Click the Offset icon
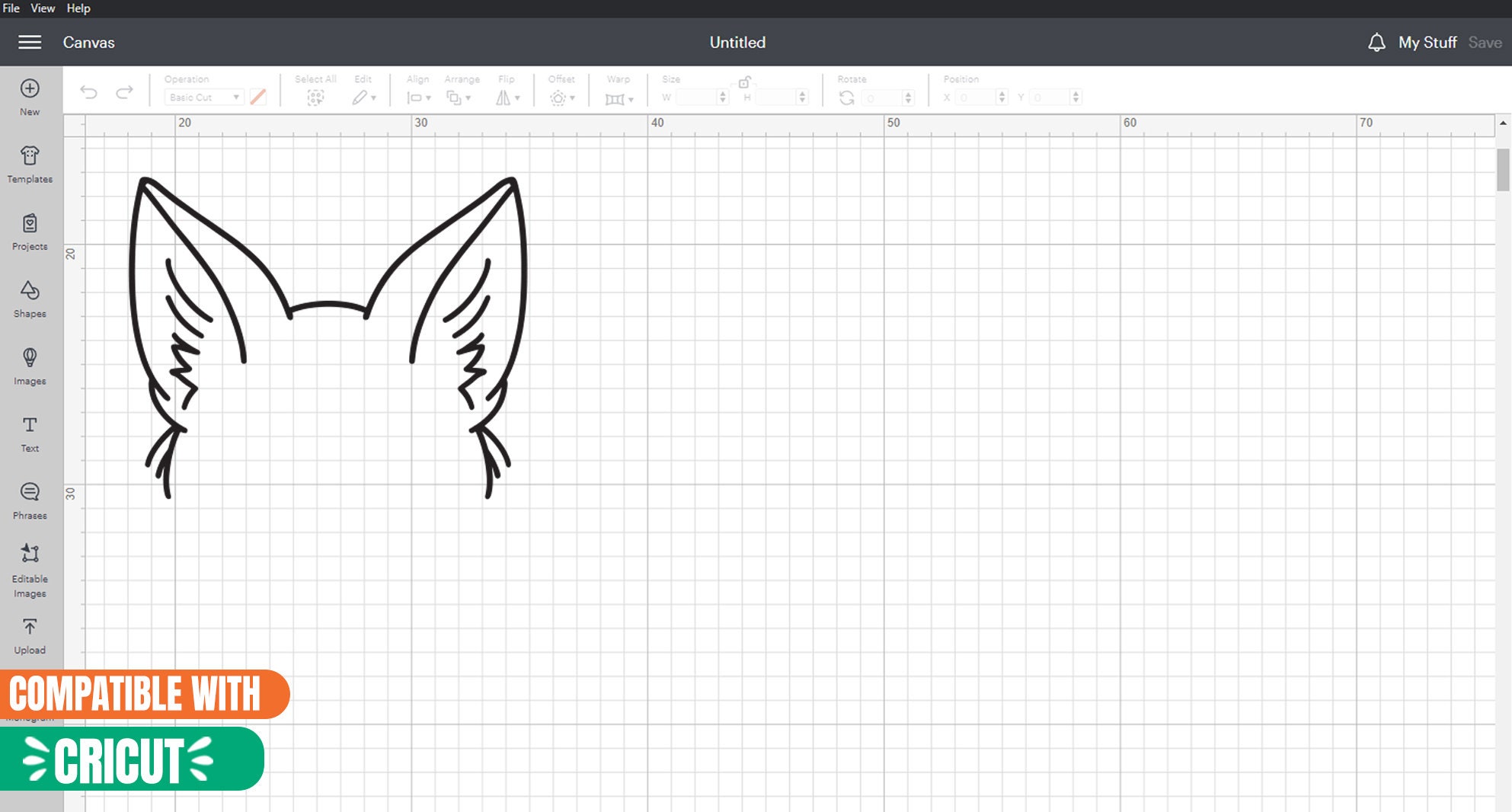Viewport: 1512px width, 812px height. pyautogui.click(x=558, y=98)
